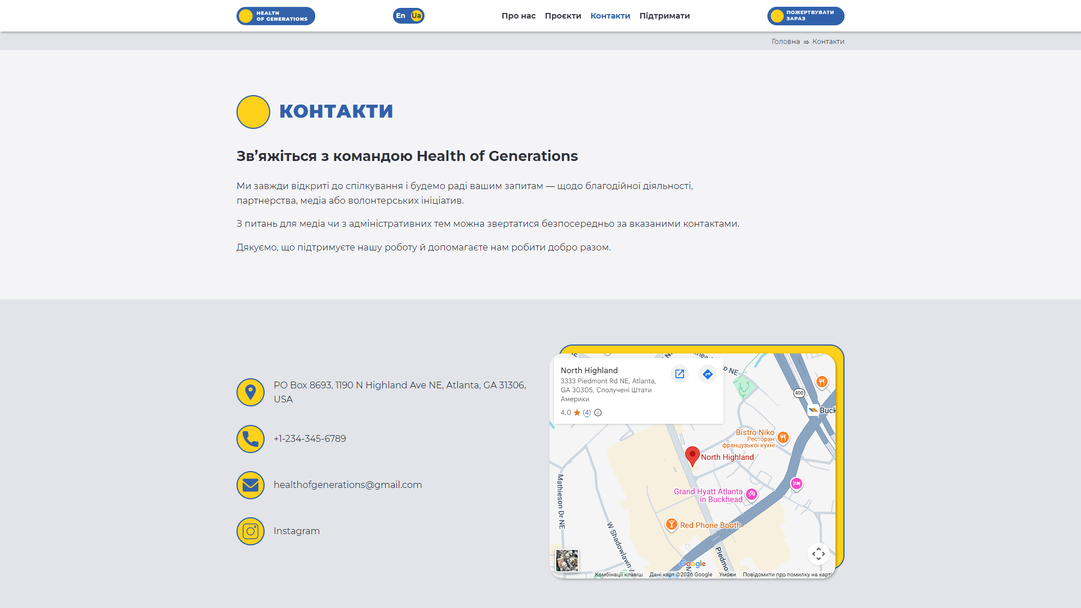This screenshot has height=608, width=1081.
Task: Click the Red Phone Booth bar marker
Action: coord(671,525)
